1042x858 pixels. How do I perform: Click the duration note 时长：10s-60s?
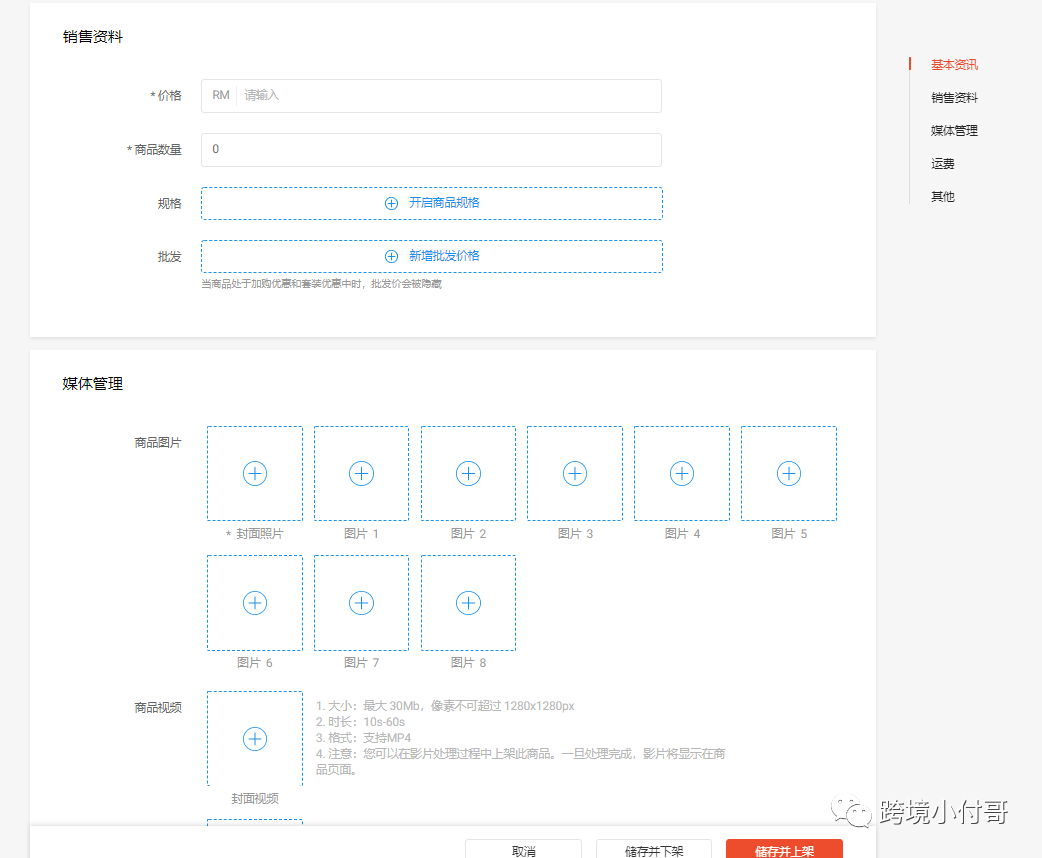coord(366,722)
